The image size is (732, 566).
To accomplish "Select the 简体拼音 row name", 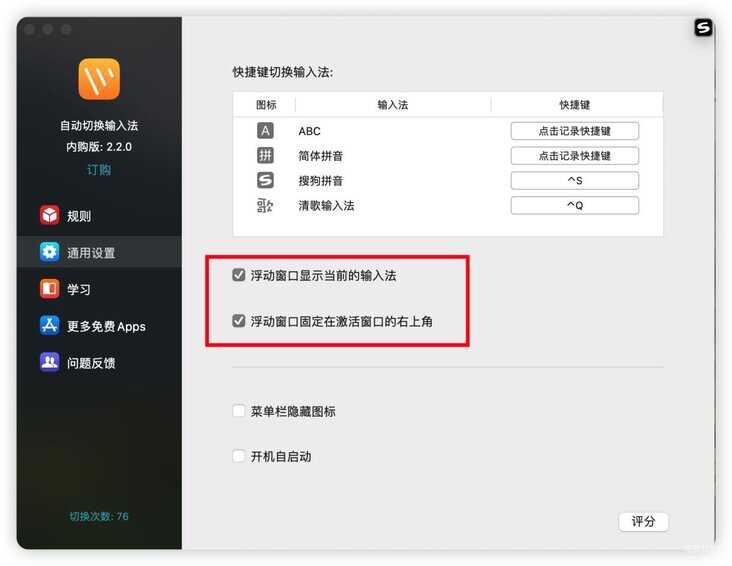I will (x=321, y=156).
